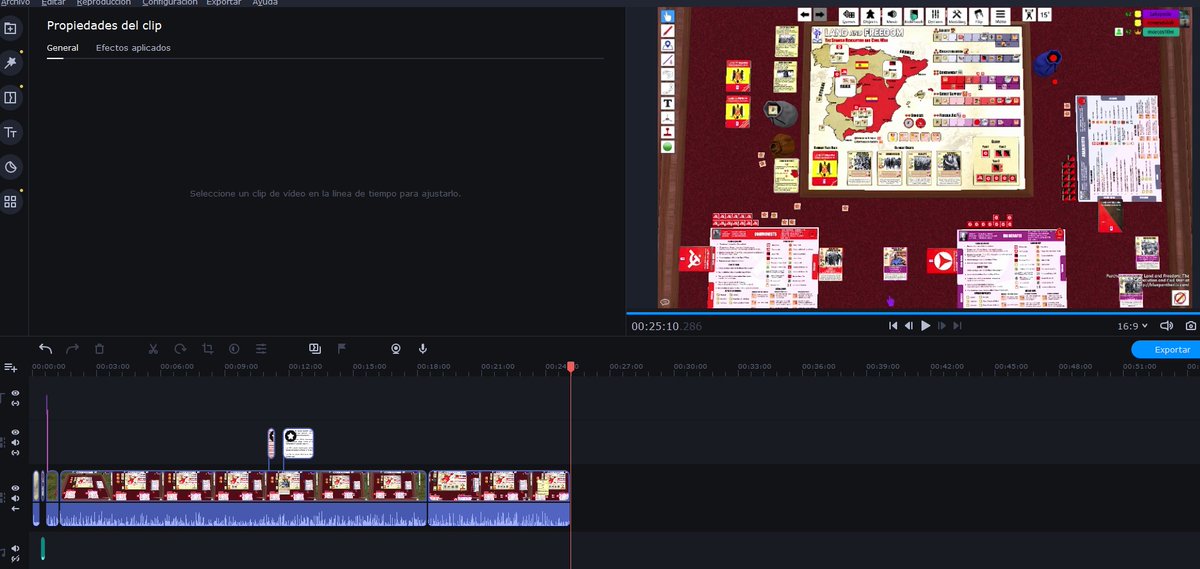Open the Ayuda menu
The image size is (1200, 569).
click(265, 3)
